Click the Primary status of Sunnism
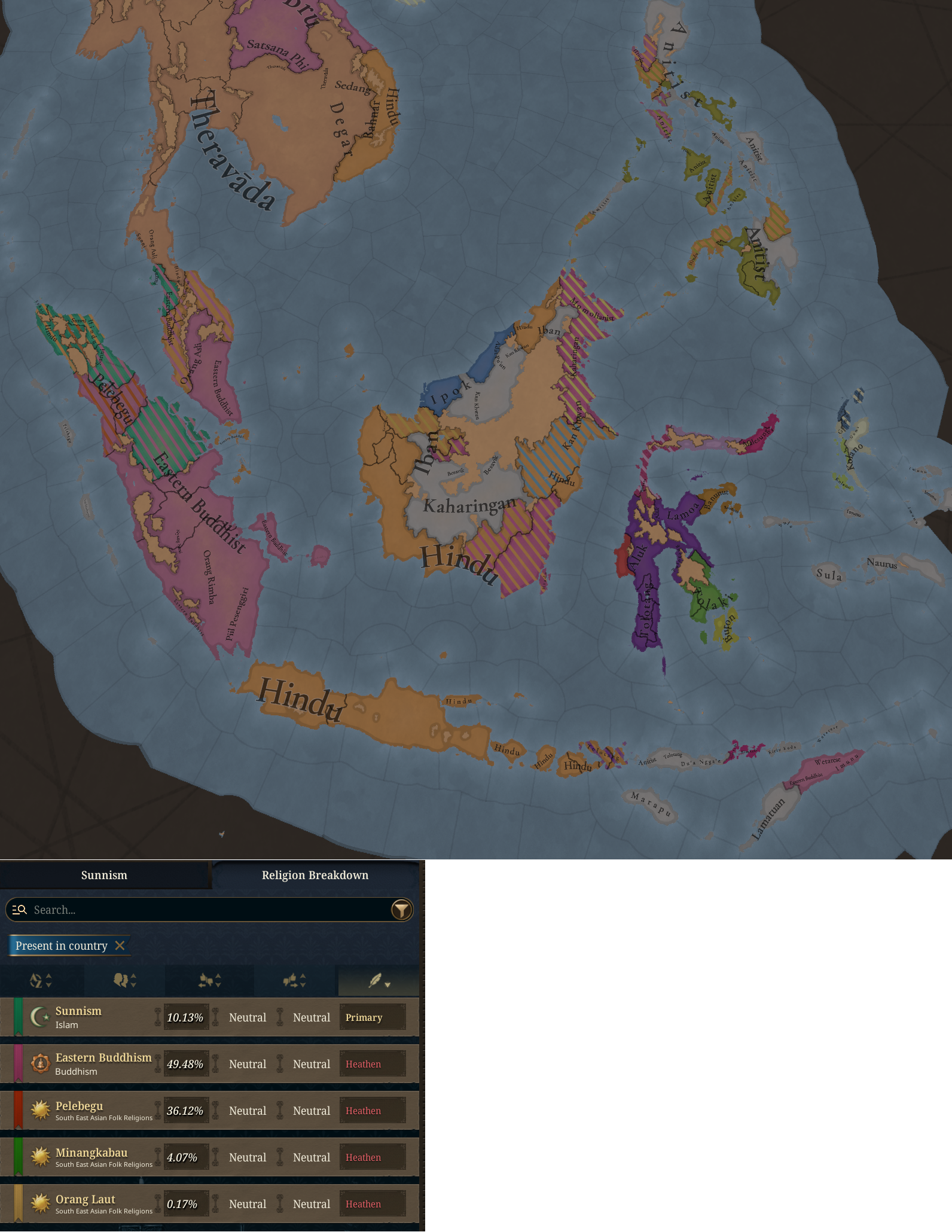The height and width of the screenshot is (1232, 952). [372, 1017]
